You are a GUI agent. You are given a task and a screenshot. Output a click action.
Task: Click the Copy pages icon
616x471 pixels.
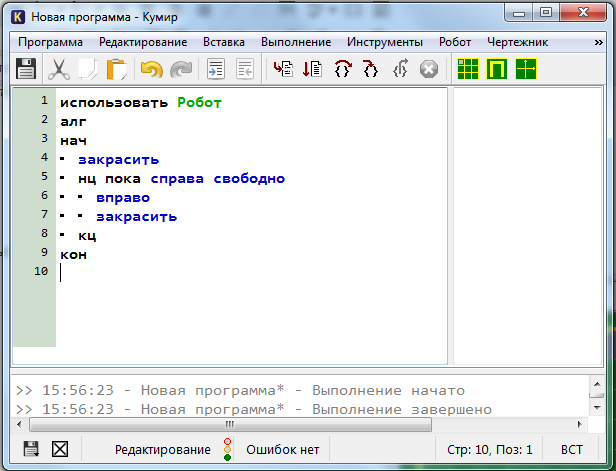point(88,69)
